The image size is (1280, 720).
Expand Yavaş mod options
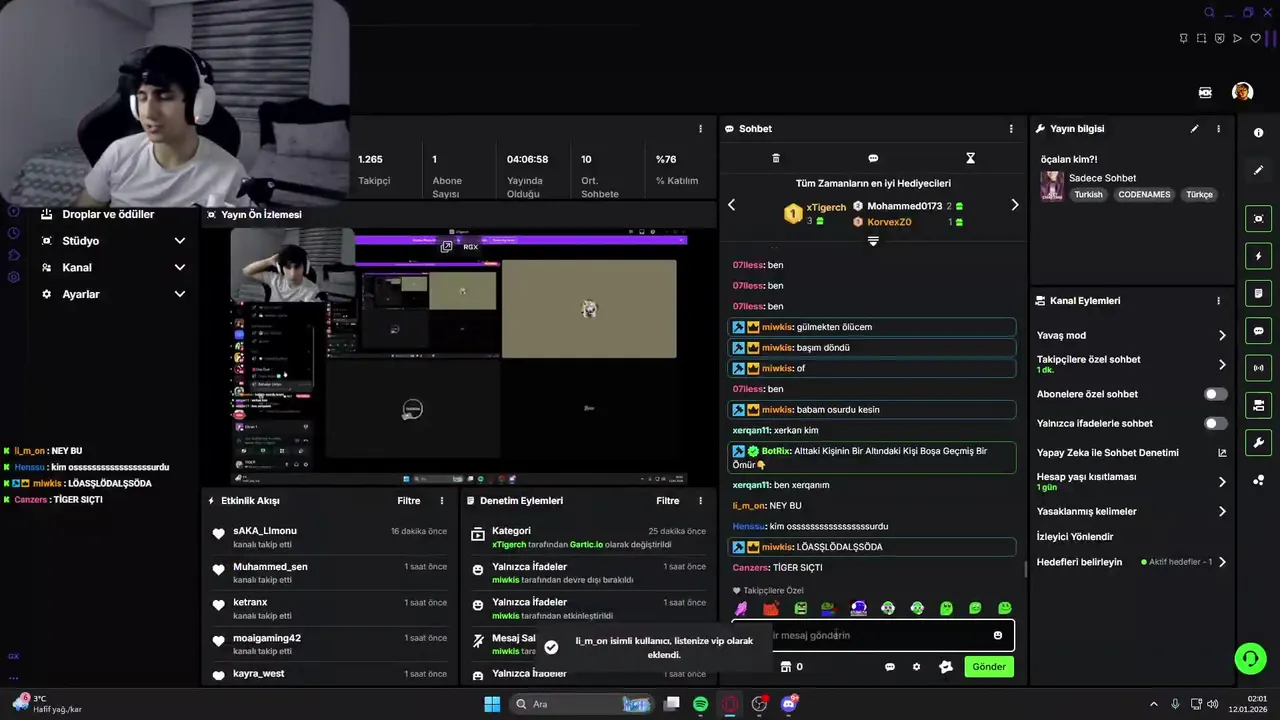[x=1222, y=336]
